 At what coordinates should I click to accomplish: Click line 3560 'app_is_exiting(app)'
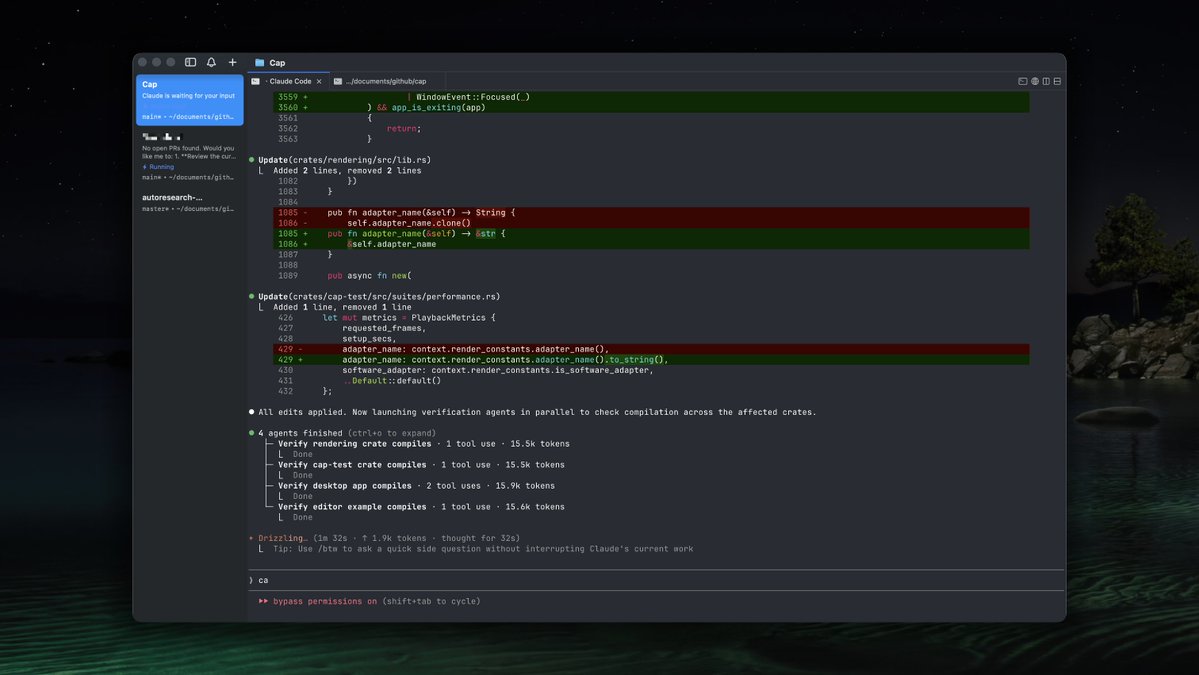tap(651, 108)
